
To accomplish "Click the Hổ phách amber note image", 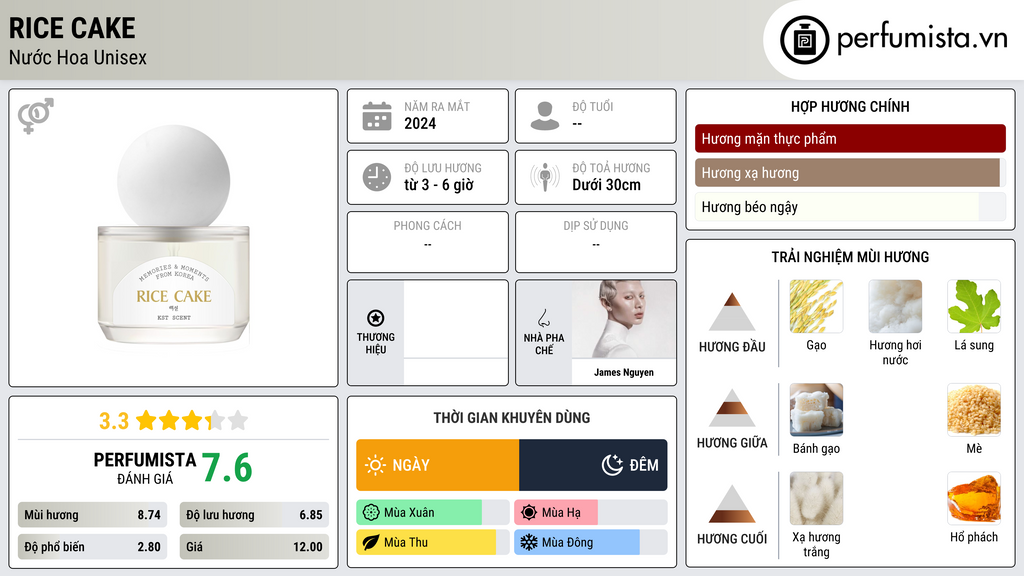I will (x=974, y=498).
